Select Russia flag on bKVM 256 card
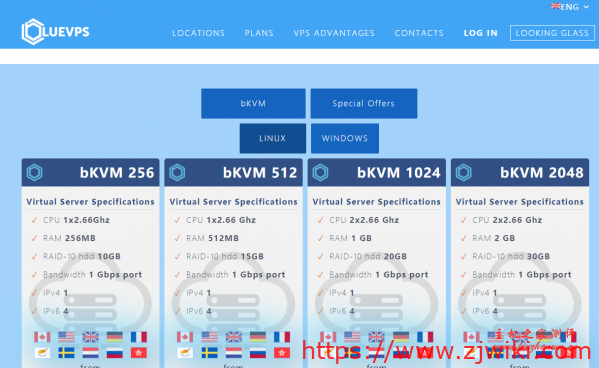 coord(115,353)
